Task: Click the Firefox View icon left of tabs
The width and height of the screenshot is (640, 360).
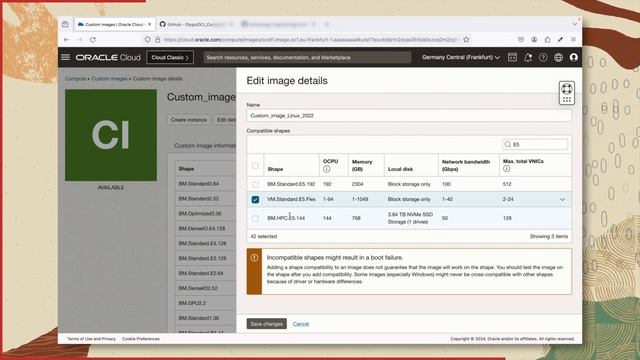Action: tap(65, 24)
